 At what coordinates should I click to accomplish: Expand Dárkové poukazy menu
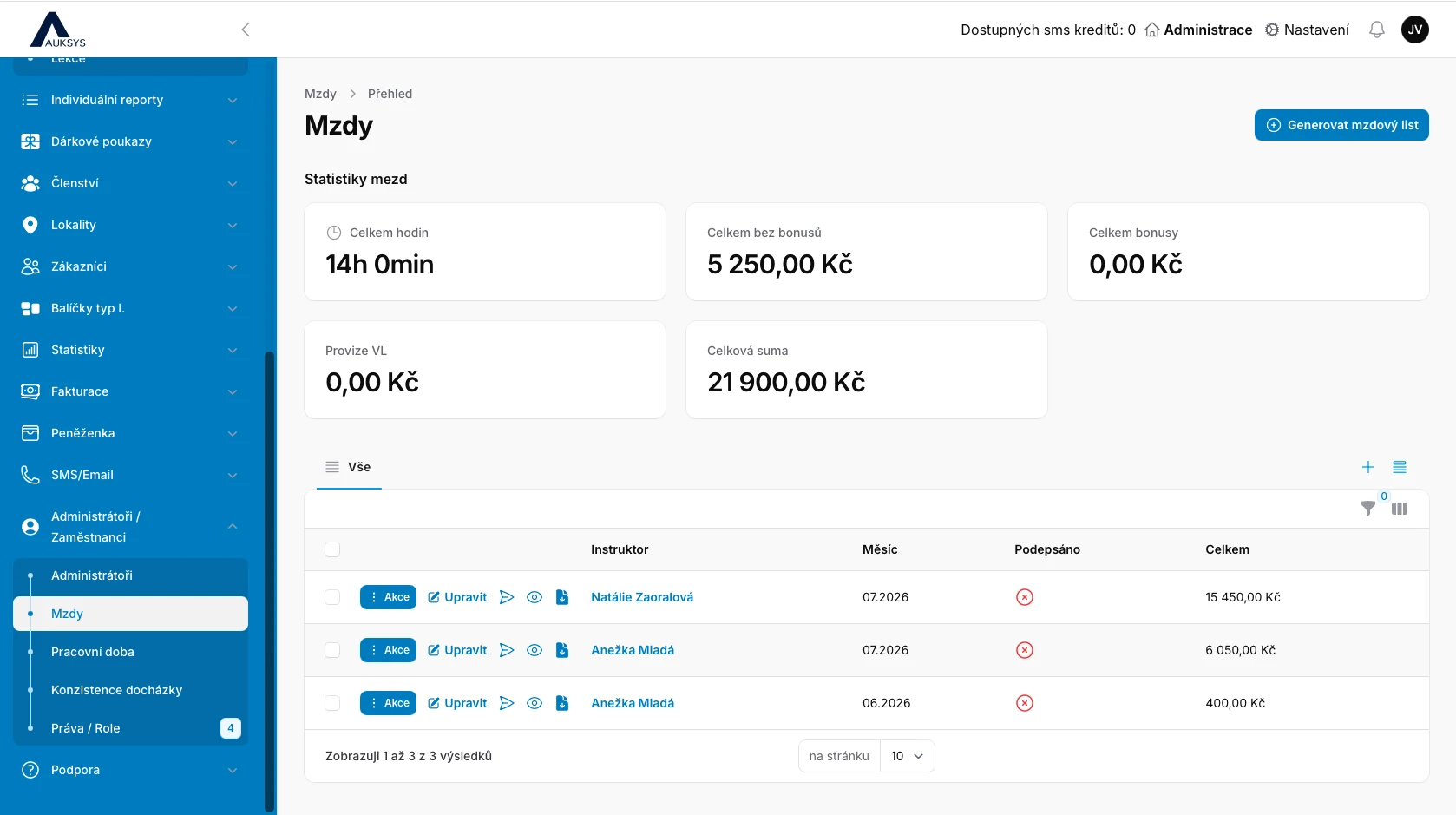(x=130, y=141)
